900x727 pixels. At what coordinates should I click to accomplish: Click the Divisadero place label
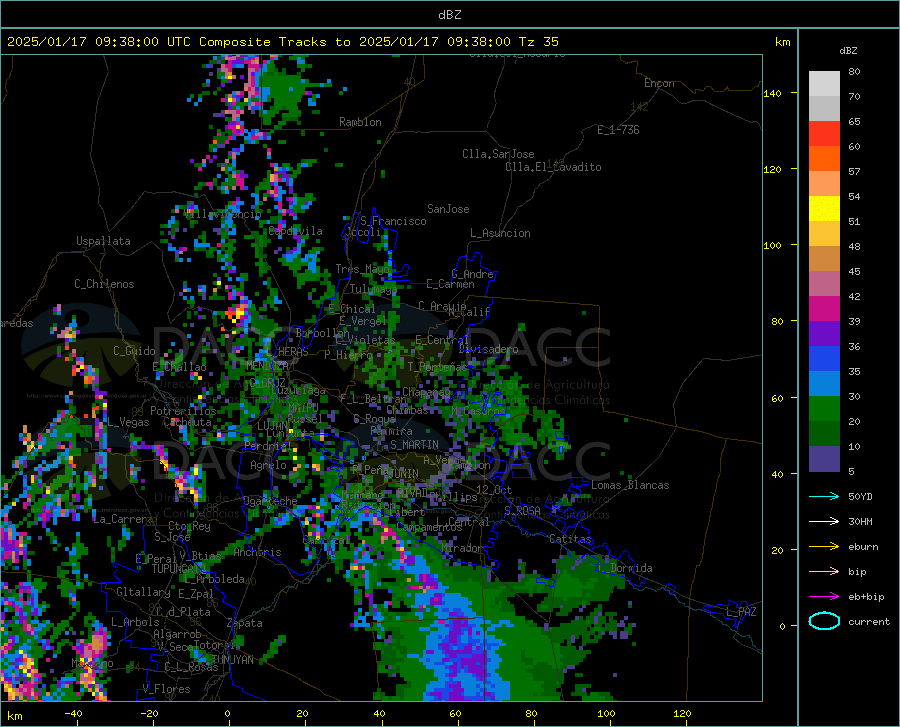tap(488, 349)
